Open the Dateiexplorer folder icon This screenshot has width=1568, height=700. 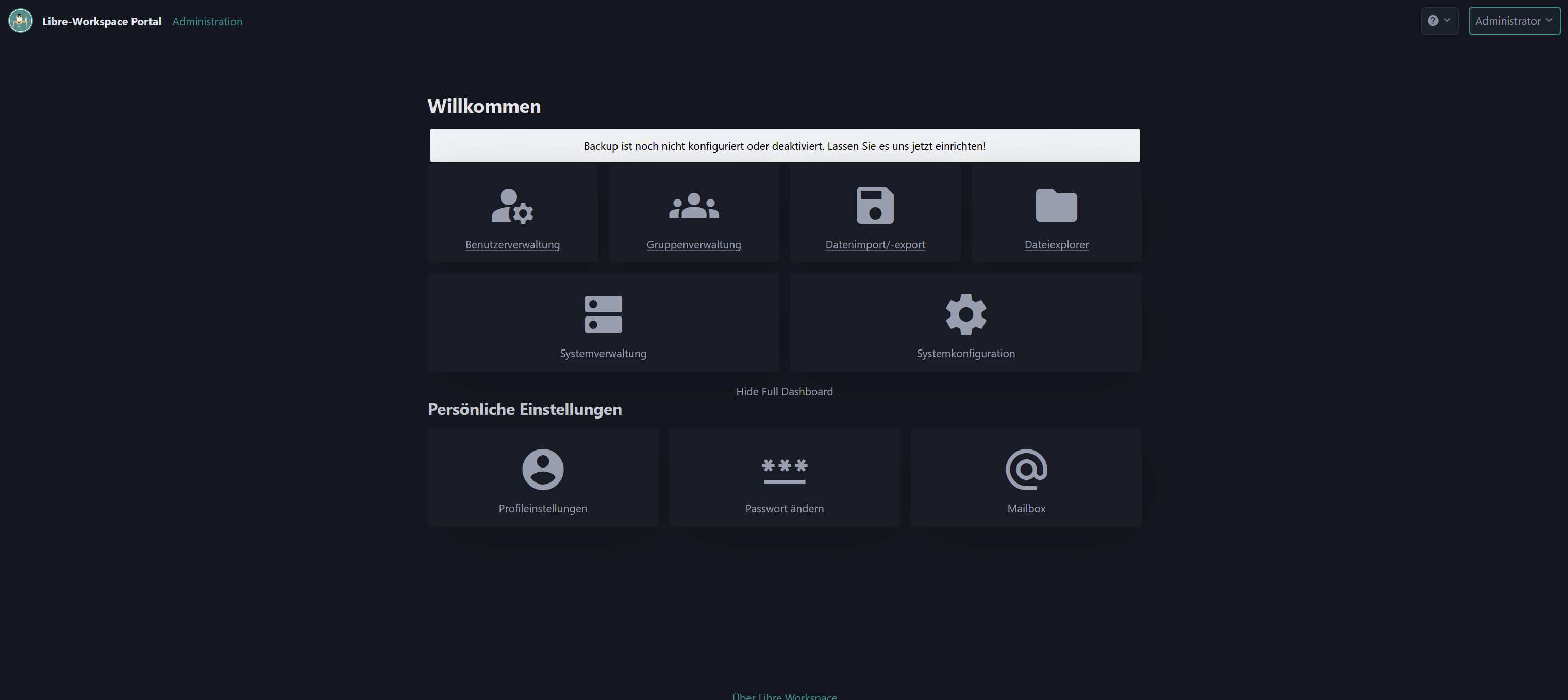point(1057,206)
